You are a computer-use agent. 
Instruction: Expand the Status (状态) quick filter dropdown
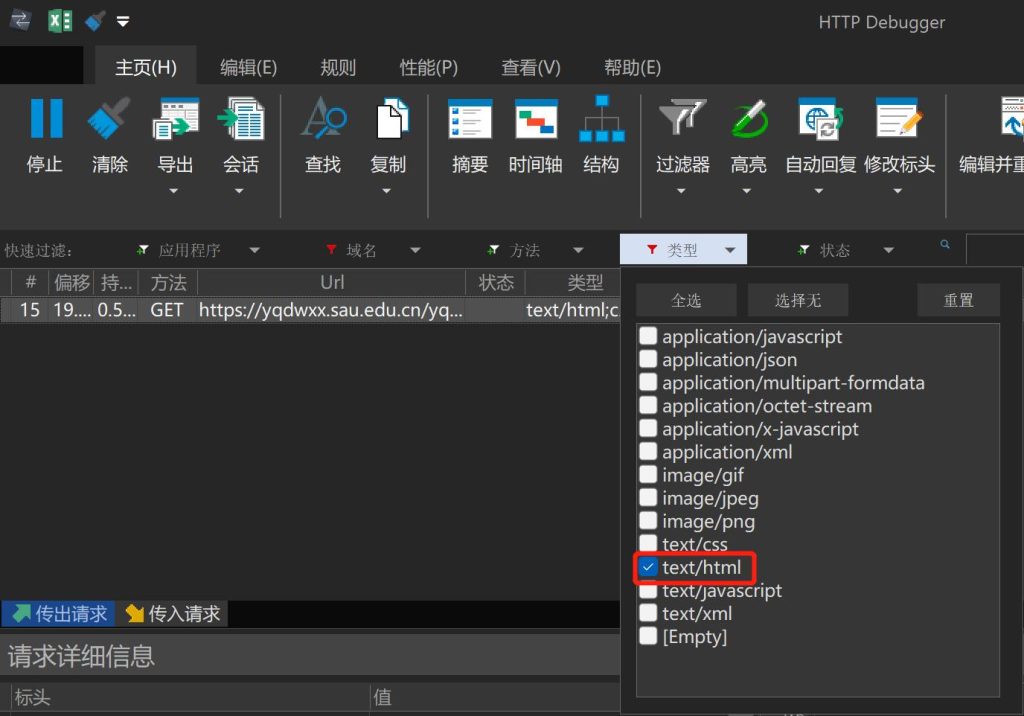pos(888,251)
